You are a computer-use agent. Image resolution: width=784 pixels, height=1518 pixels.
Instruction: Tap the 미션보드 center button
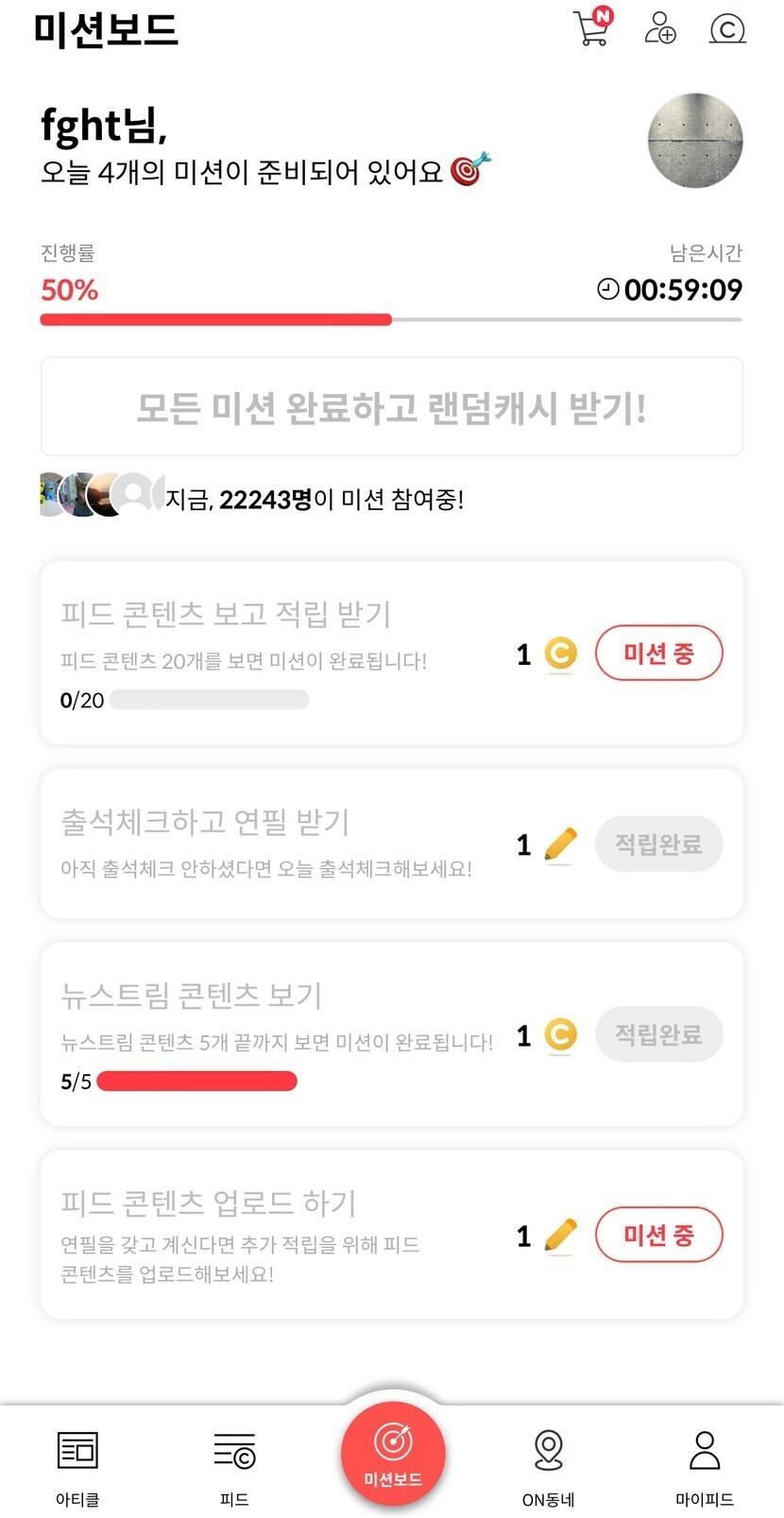tap(392, 1452)
